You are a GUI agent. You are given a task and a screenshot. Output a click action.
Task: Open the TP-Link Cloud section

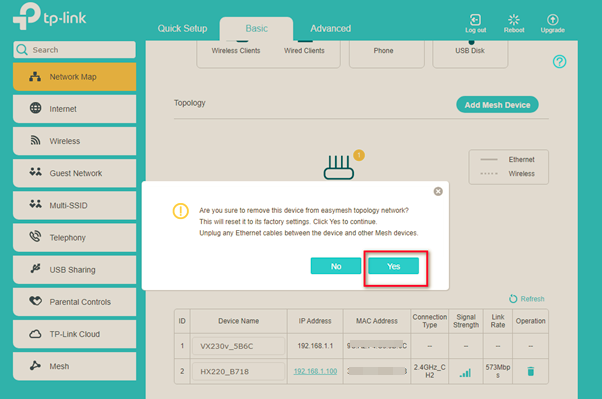click(x=74, y=334)
